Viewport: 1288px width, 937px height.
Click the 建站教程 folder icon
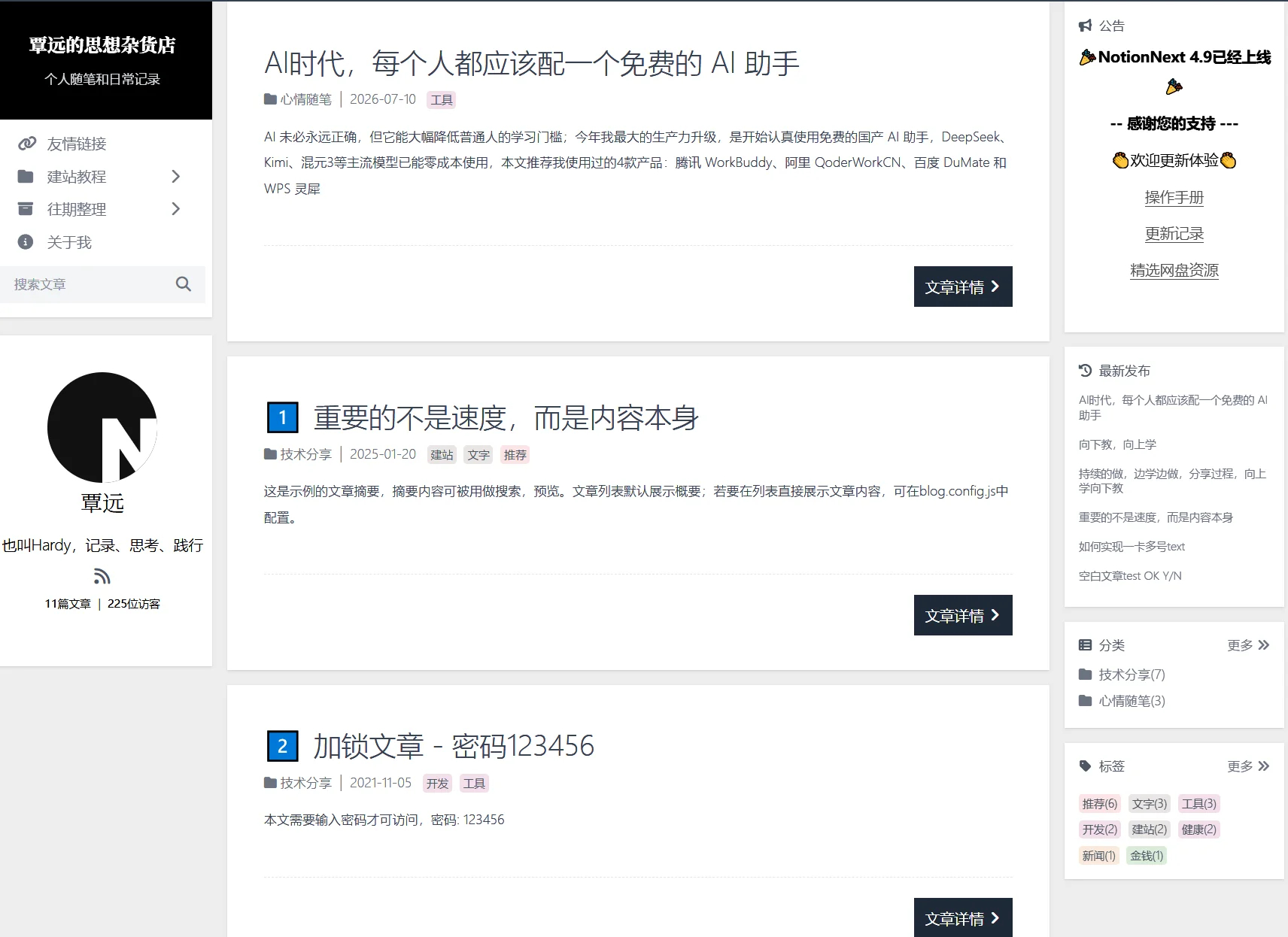(26, 177)
